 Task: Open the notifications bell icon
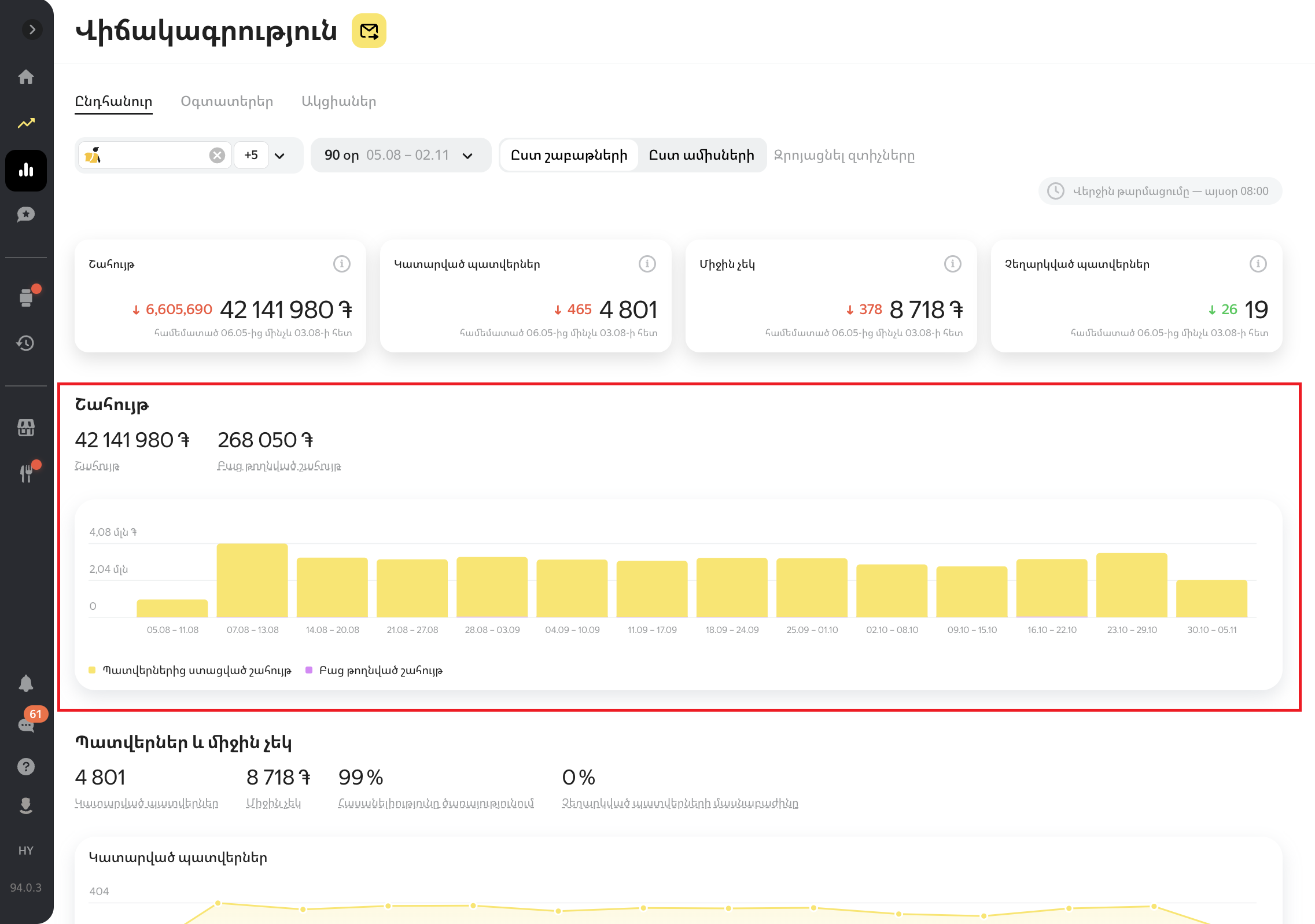pos(26,683)
